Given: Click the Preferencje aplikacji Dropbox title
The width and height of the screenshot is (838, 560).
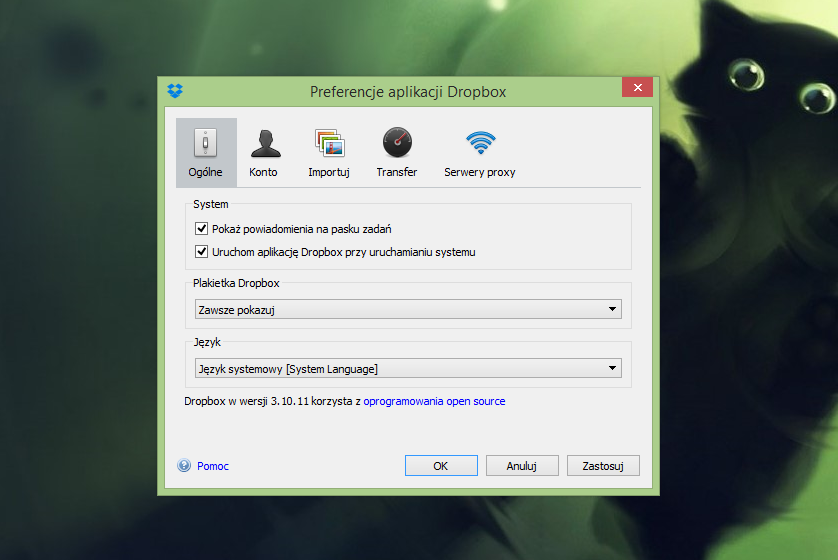Looking at the screenshot, I should coord(408,92).
